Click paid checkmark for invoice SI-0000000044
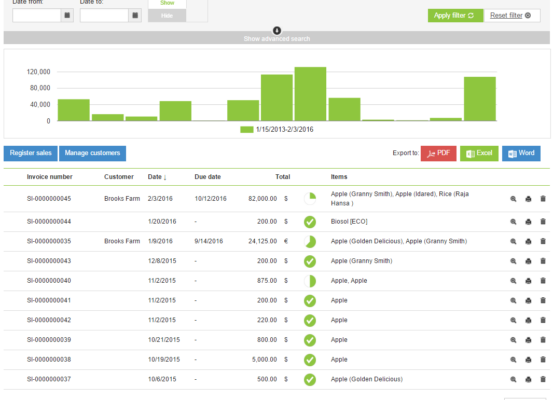553x400 pixels. pyautogui.click(x=310, y=222)
